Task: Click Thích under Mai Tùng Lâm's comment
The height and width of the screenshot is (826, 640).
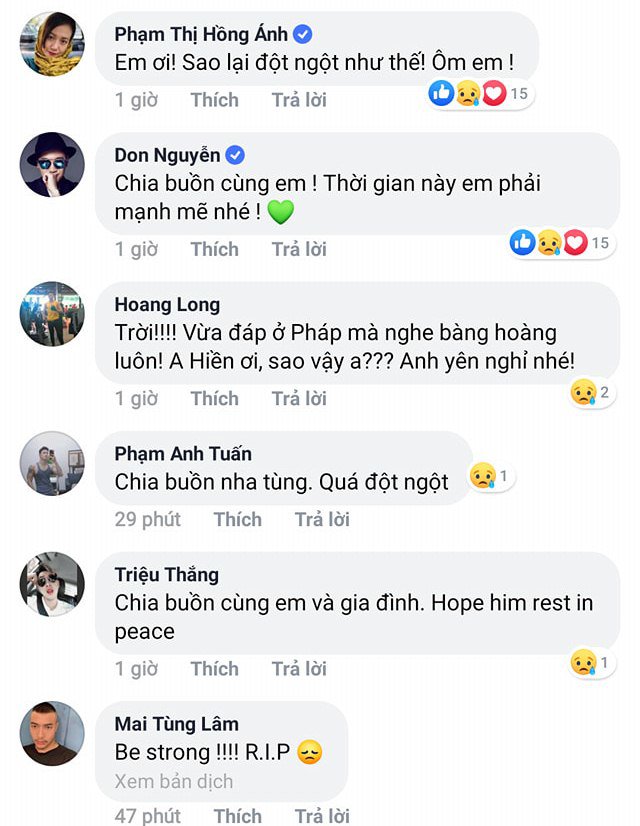Action: pyautogui.click(x=238, y=816)
